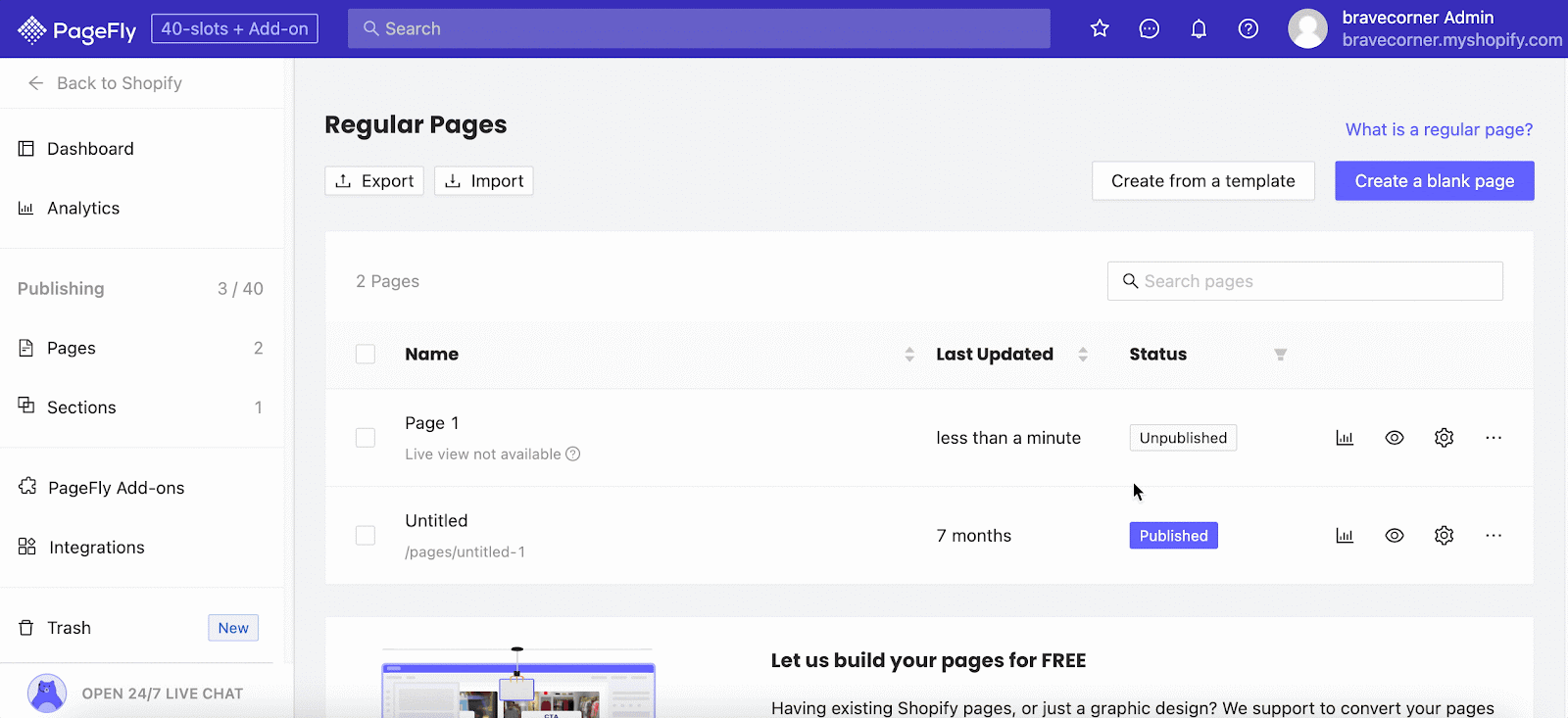Open the 'What is a regular page?' link

[1439, 129]
